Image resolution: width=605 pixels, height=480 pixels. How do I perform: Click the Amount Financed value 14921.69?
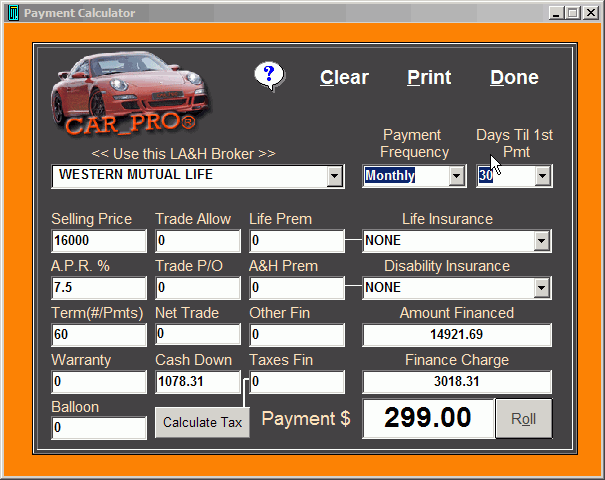tap(457, 335)
